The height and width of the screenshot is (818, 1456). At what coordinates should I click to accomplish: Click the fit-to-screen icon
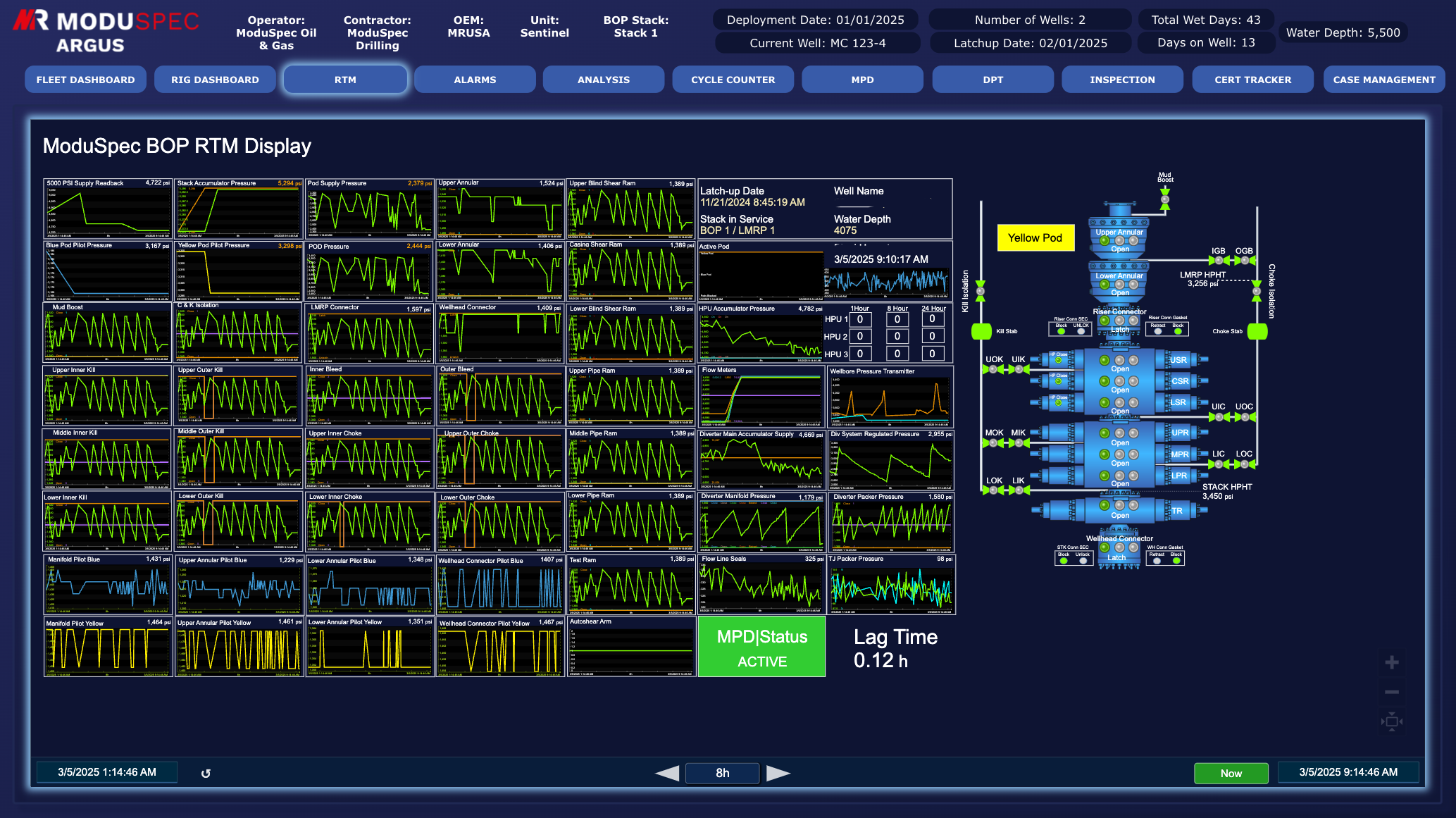pyautogui.click(x=1391, y=721)
